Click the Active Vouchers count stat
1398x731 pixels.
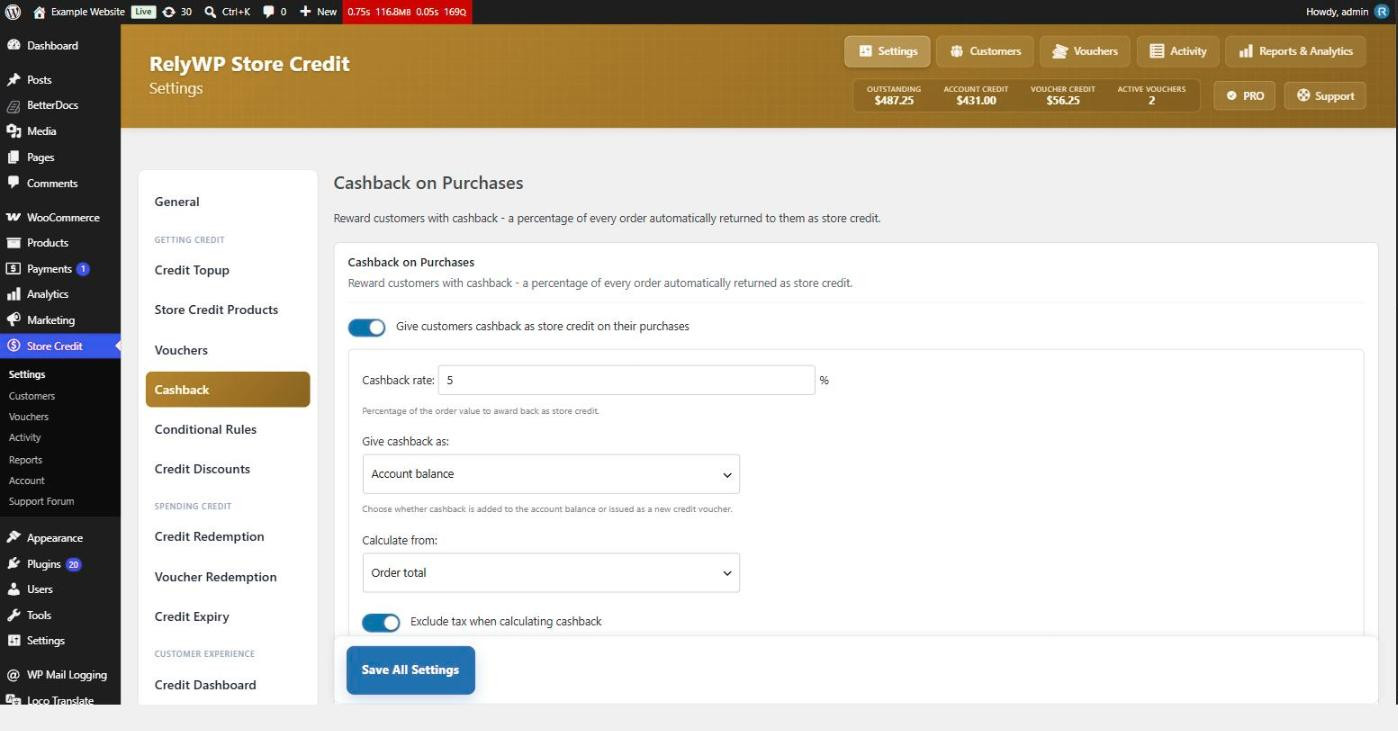click(1152, 95)
